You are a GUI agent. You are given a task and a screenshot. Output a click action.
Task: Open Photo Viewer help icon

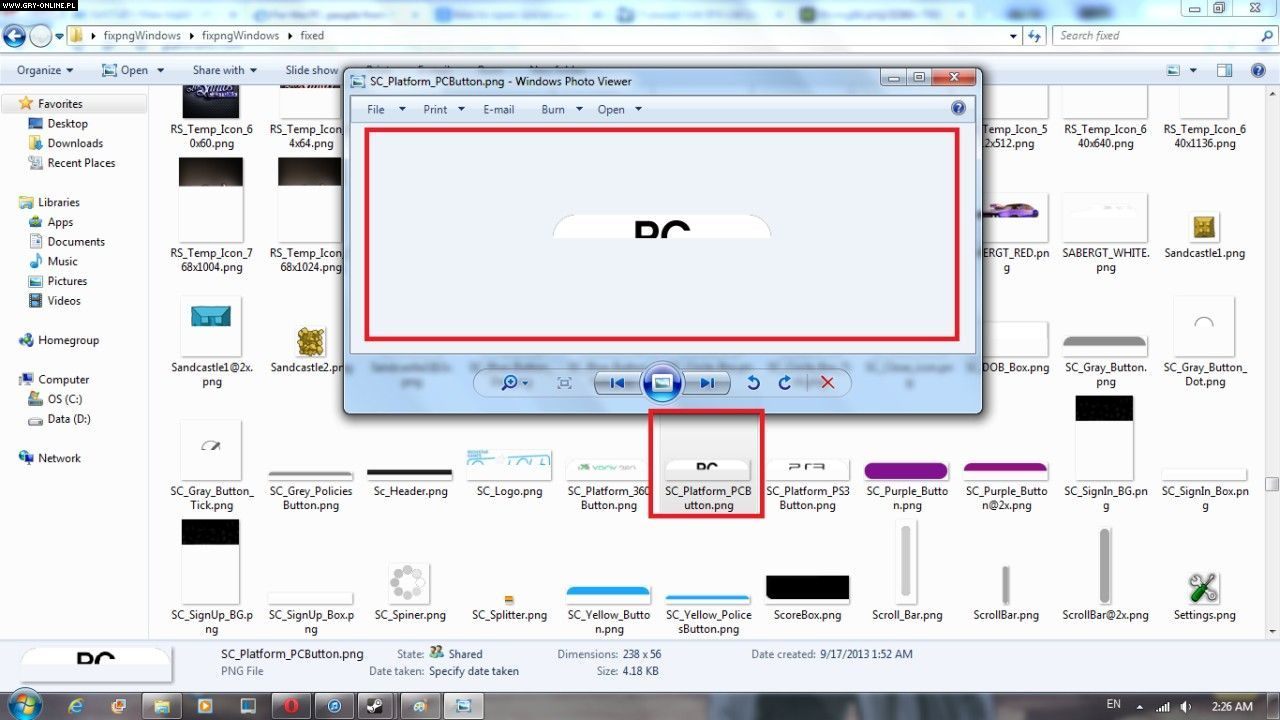coord(958,109)
